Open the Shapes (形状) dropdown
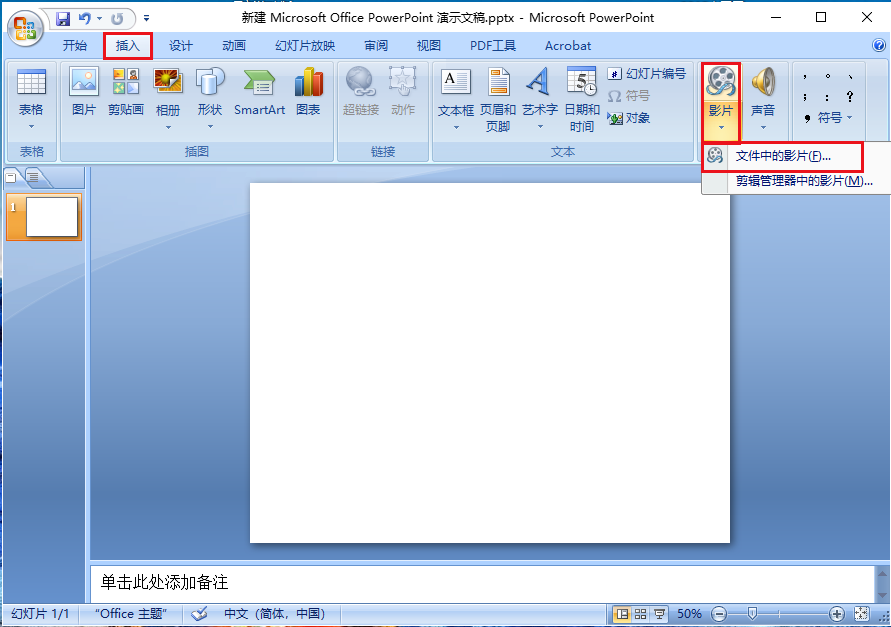The height and width of the screenshot is (627, 891). (210, 126)
